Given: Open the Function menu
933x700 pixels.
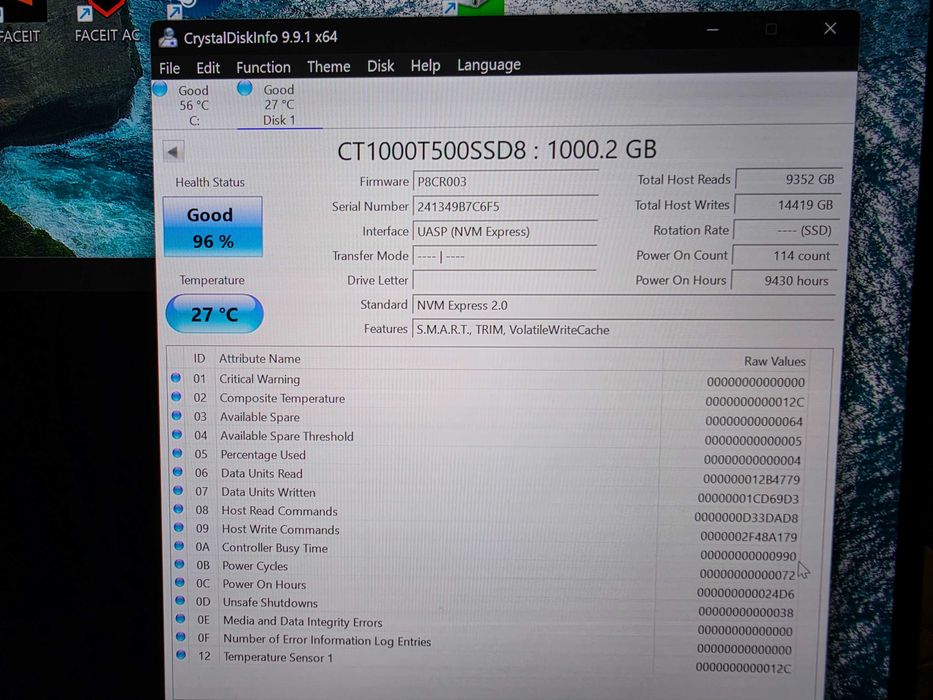Looking at the screenshot, I should (x=263, y=67).
